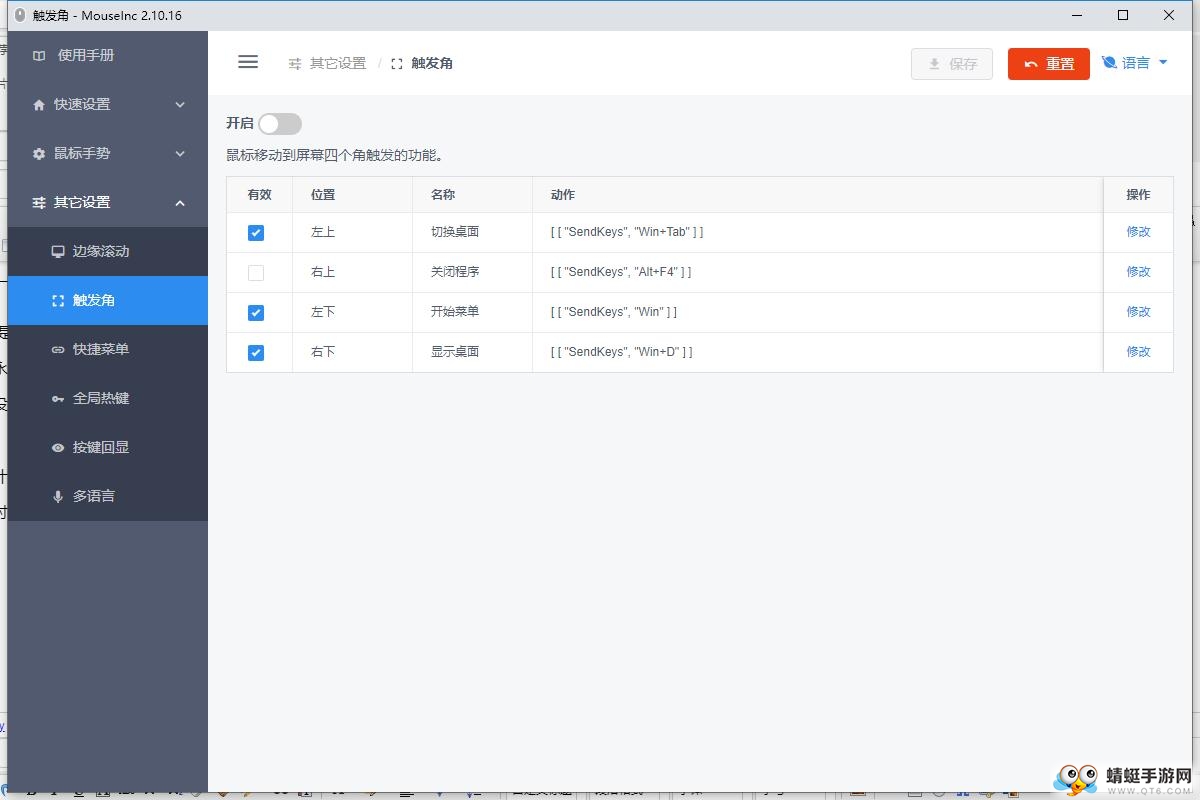The height and width of the screenshot is (800, 1200).
Task: Click 修改 for the 切换桌面 row
Action: 1138,232
